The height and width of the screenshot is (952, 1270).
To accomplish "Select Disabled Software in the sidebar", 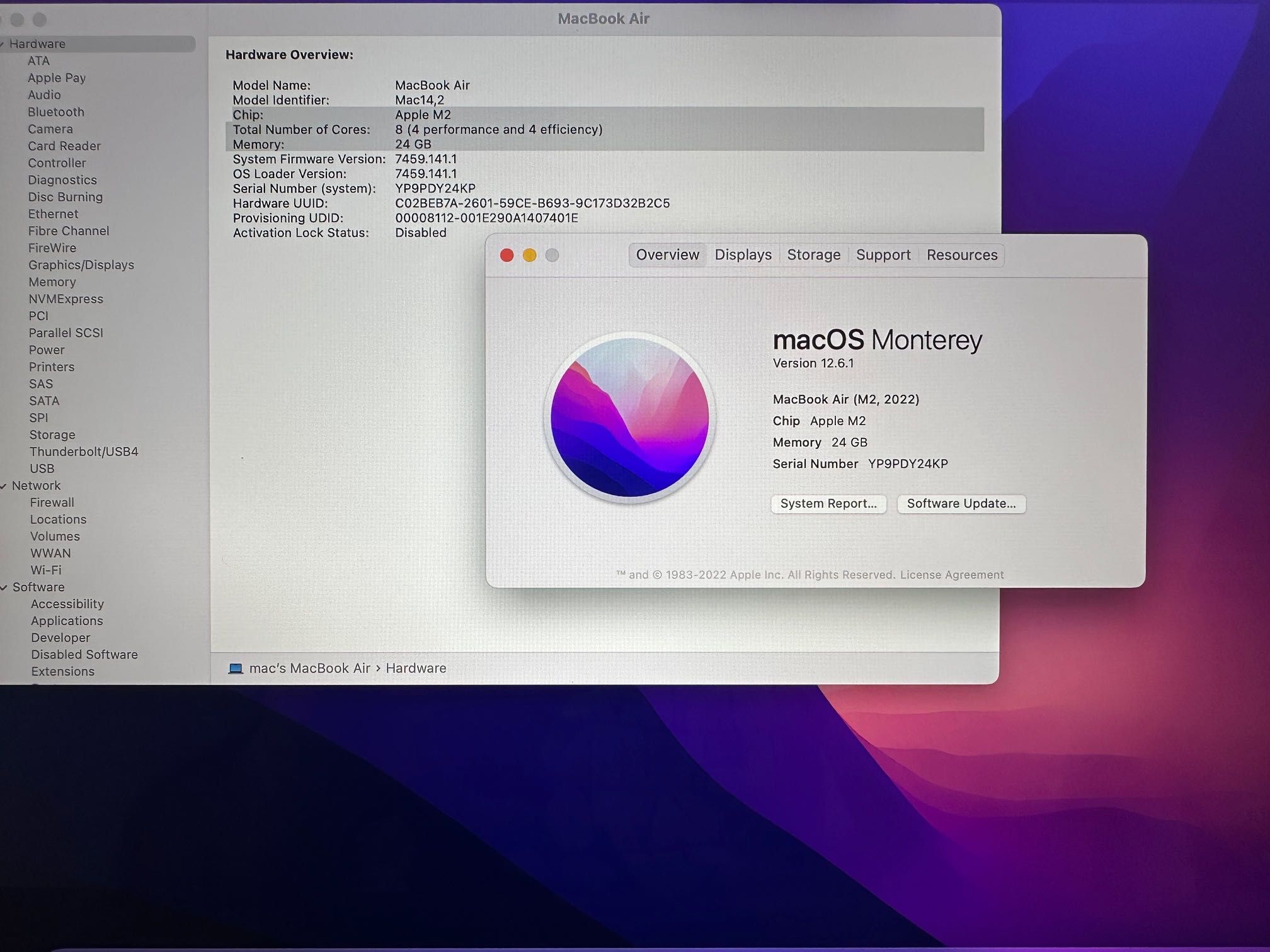I will (x=84, y=655).
